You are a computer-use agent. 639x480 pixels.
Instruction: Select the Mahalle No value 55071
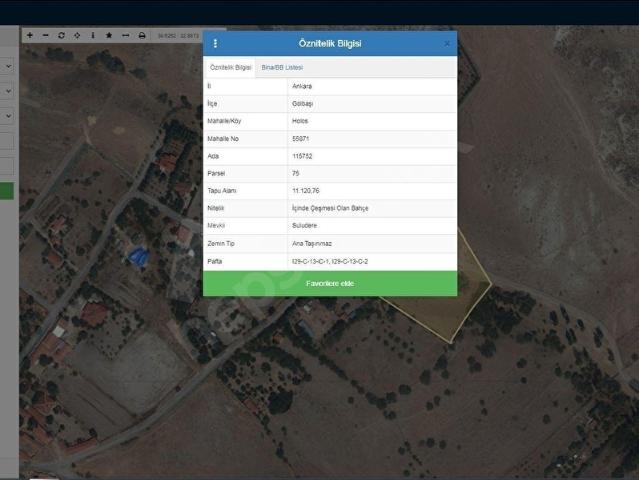(300, 139)
